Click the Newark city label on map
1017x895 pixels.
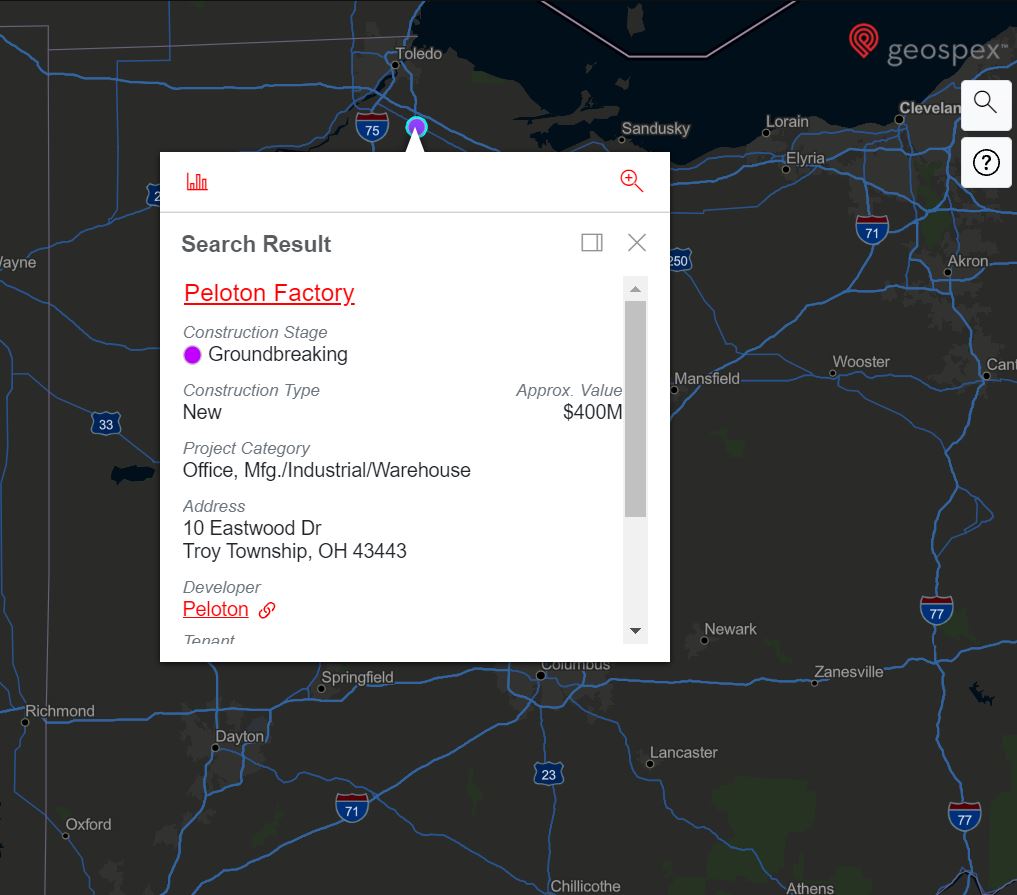(730, 629)
